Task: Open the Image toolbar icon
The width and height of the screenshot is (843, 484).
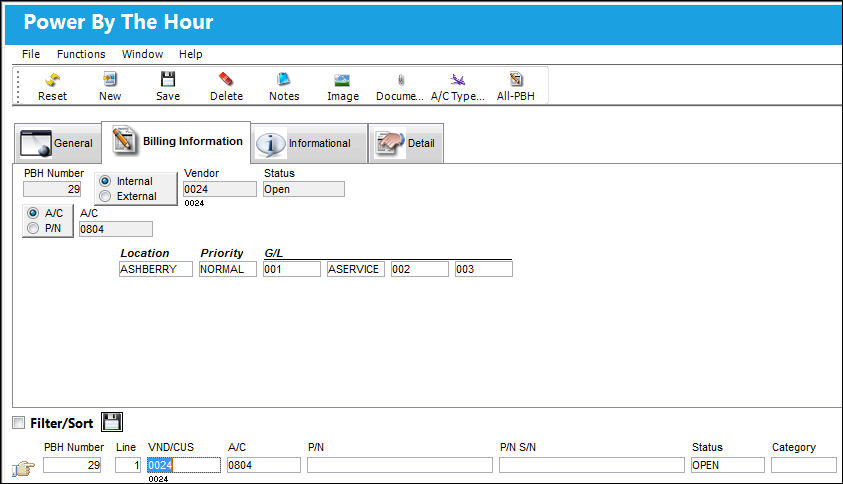Action: [x=342, y=80]
